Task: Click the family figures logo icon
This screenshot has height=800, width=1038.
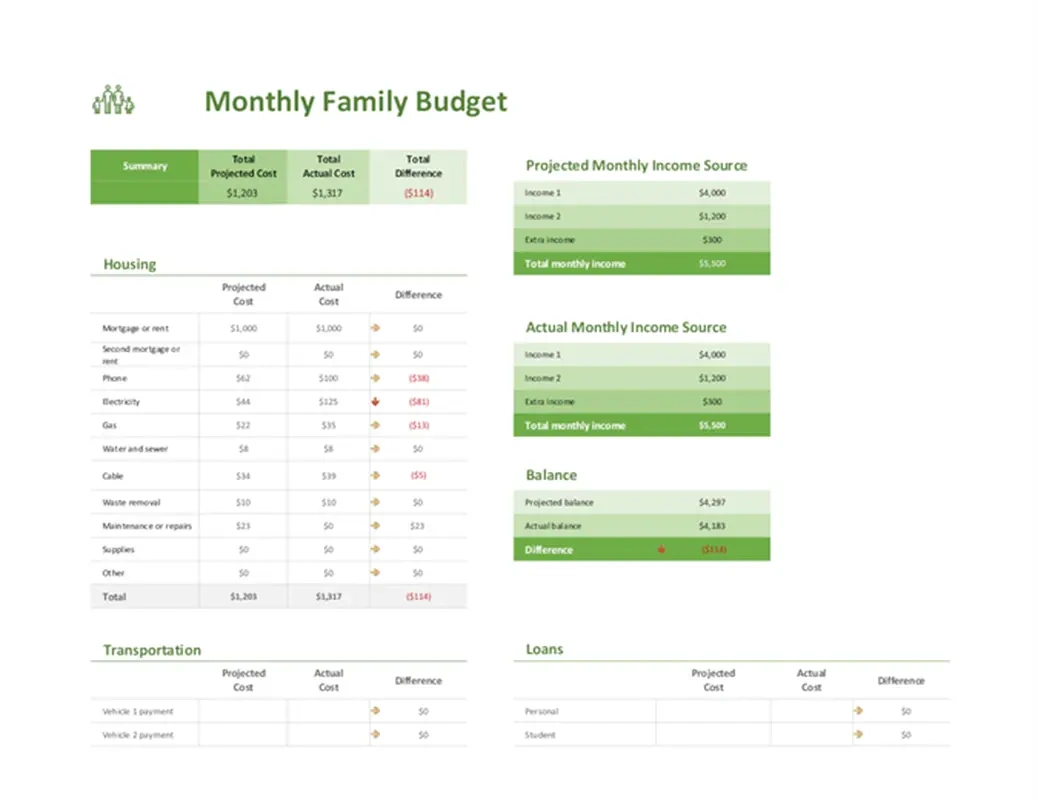Action: click(112, 101)
